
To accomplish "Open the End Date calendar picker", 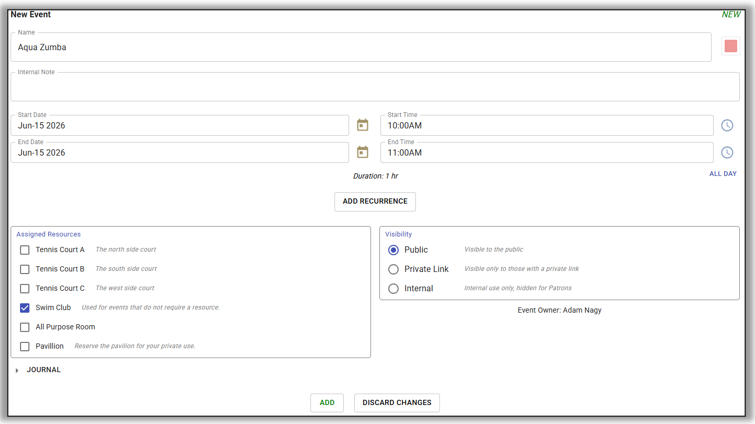I will coord(362,153).
